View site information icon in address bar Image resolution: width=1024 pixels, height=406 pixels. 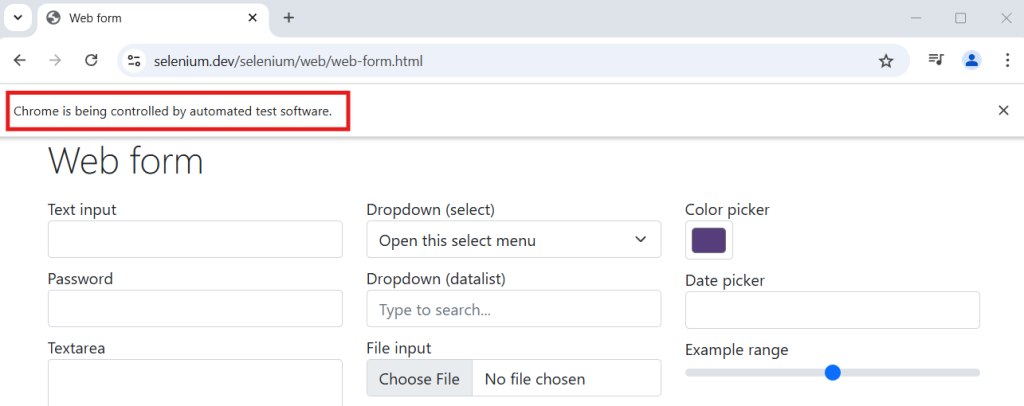click(135, 61)
